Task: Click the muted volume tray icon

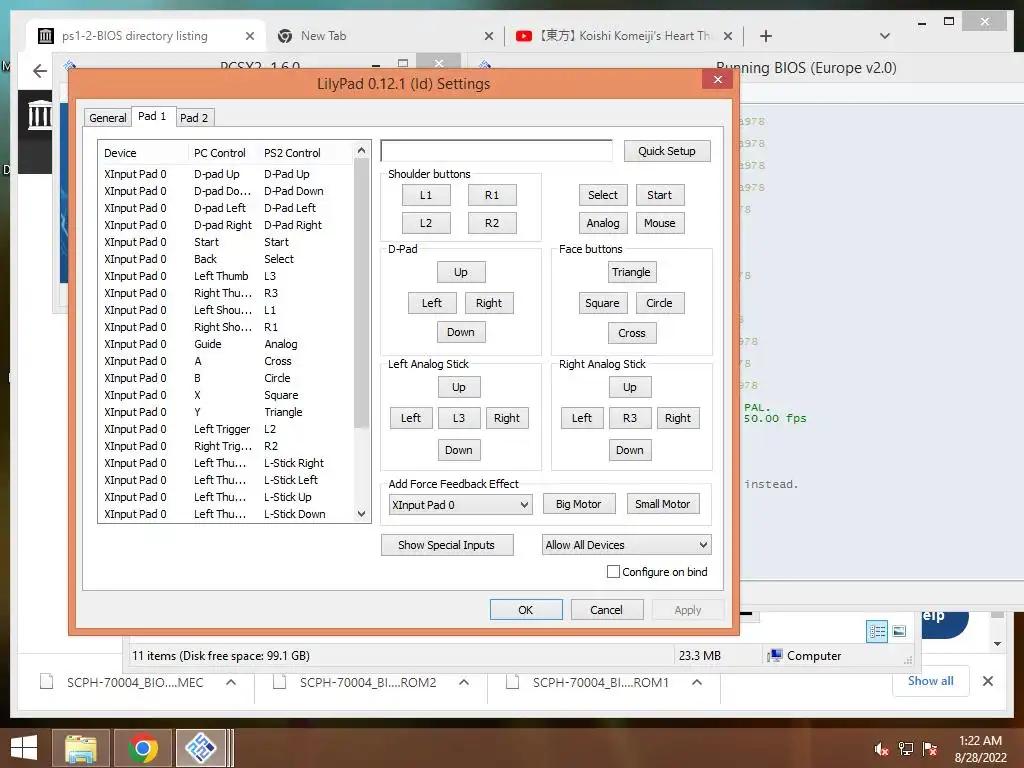Action: click(882, 749)
